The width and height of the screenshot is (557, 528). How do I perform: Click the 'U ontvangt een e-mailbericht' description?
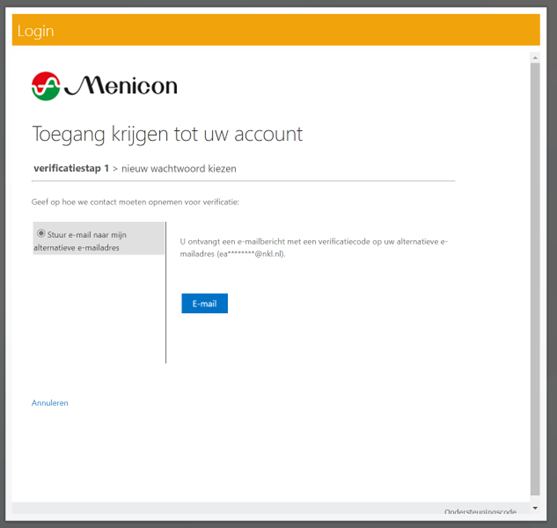[314, 248]
